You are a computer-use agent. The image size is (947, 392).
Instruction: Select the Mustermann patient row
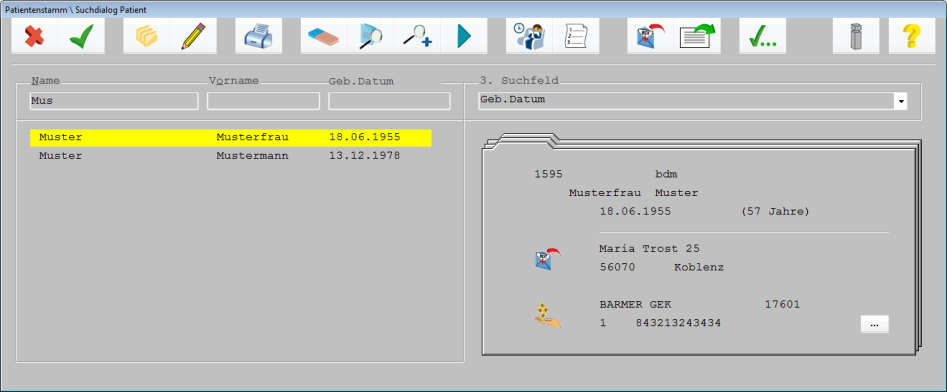pos(231,156)
